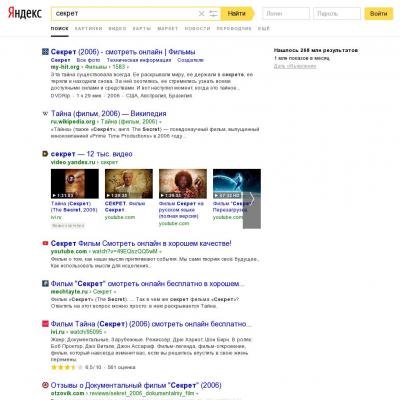Open the СЕКРЕТ. Фильм Секрет video thumbnail

[x=129, y=184]
